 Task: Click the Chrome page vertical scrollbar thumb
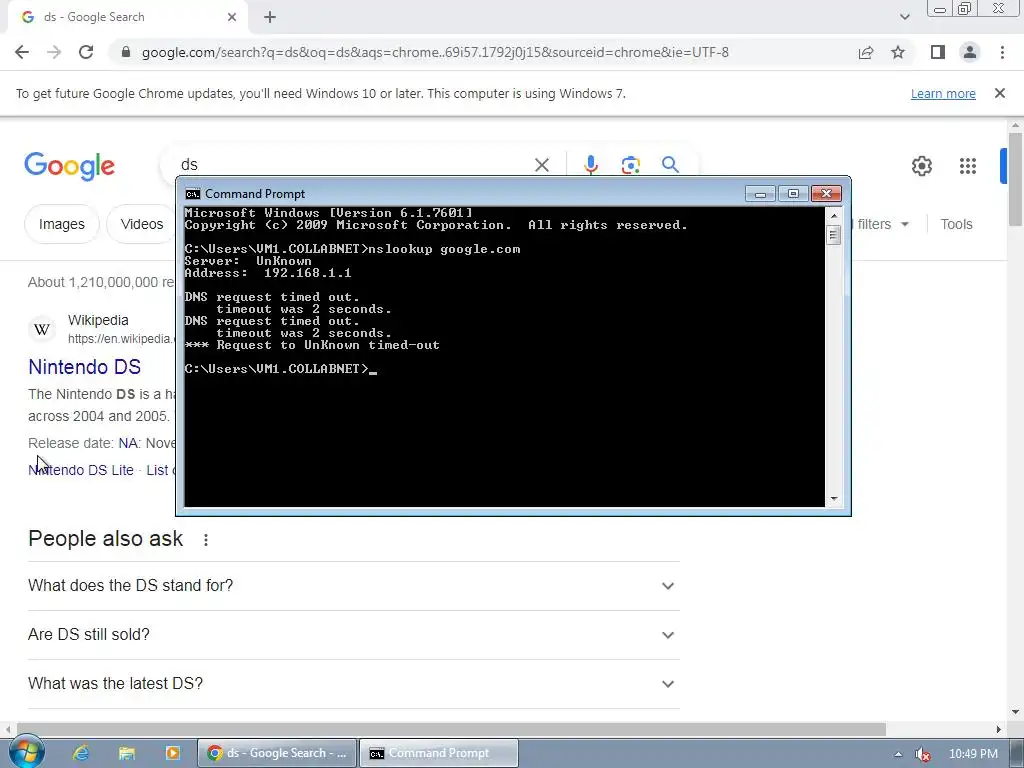tap(1015, 178)
